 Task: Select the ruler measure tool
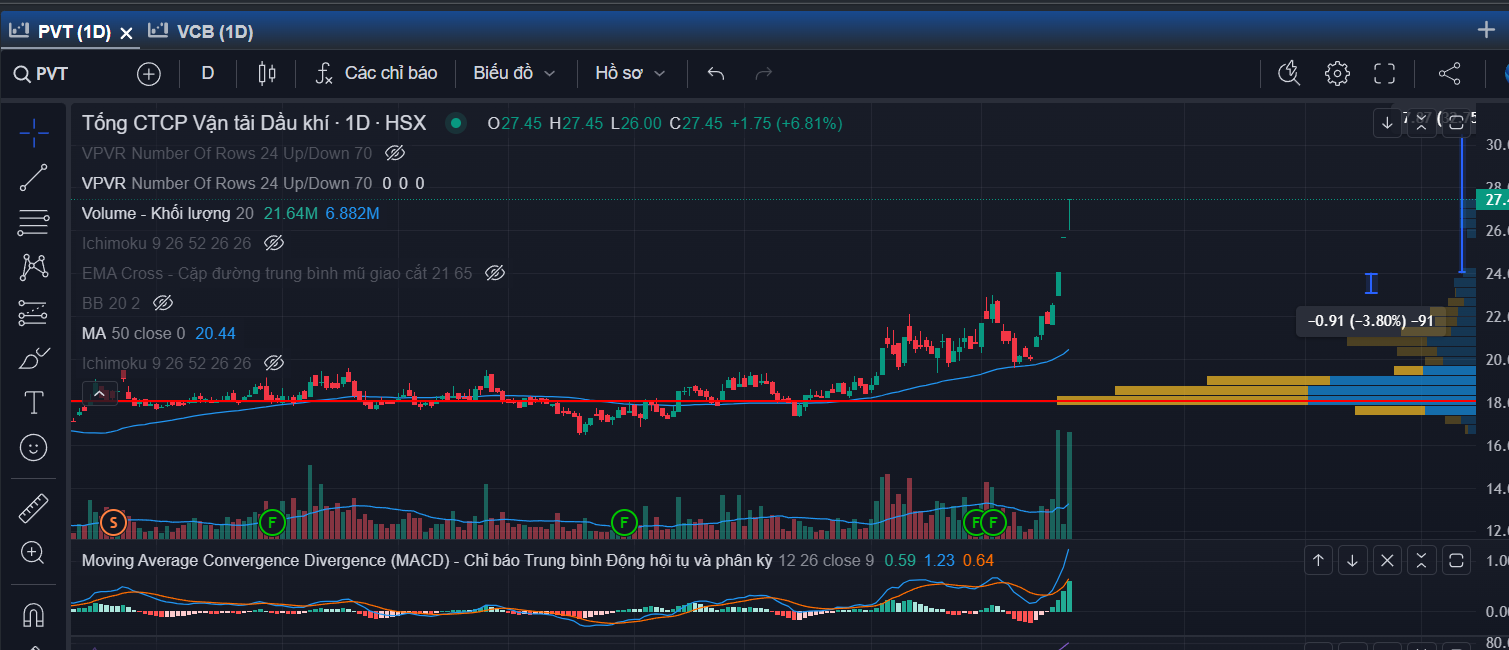(x=33, y=509)
